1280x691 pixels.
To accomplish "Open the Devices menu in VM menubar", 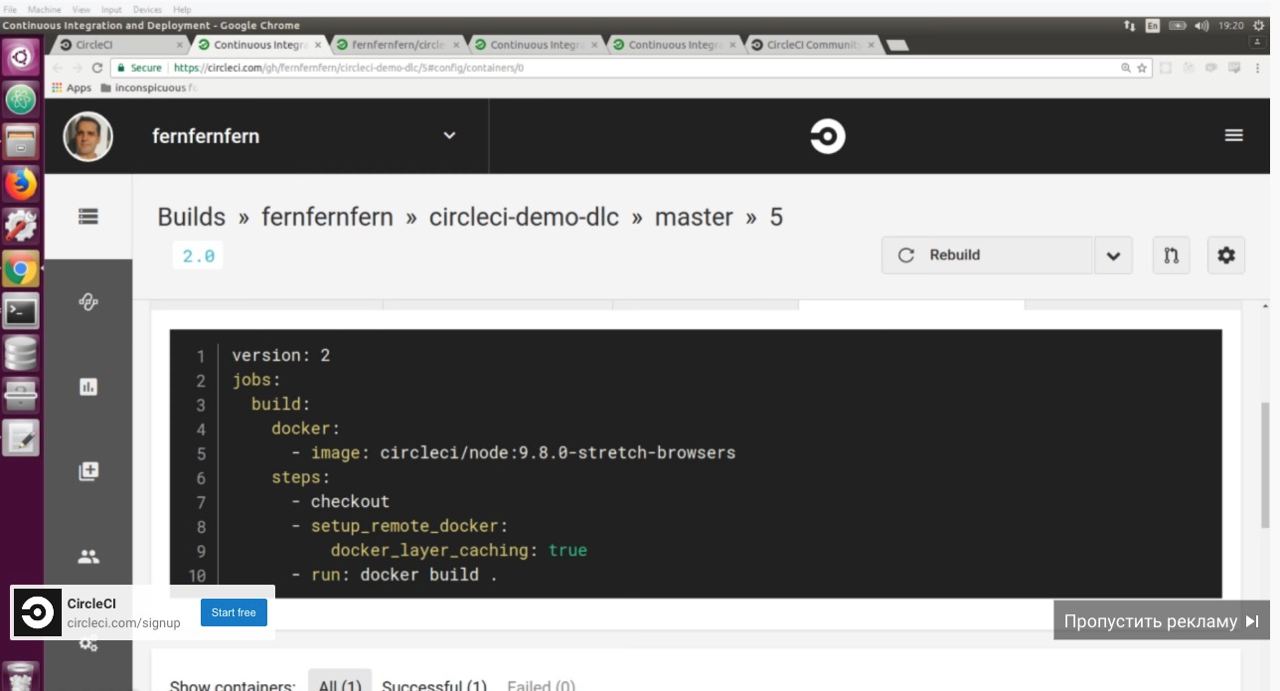I will click(x=147, y=9).
